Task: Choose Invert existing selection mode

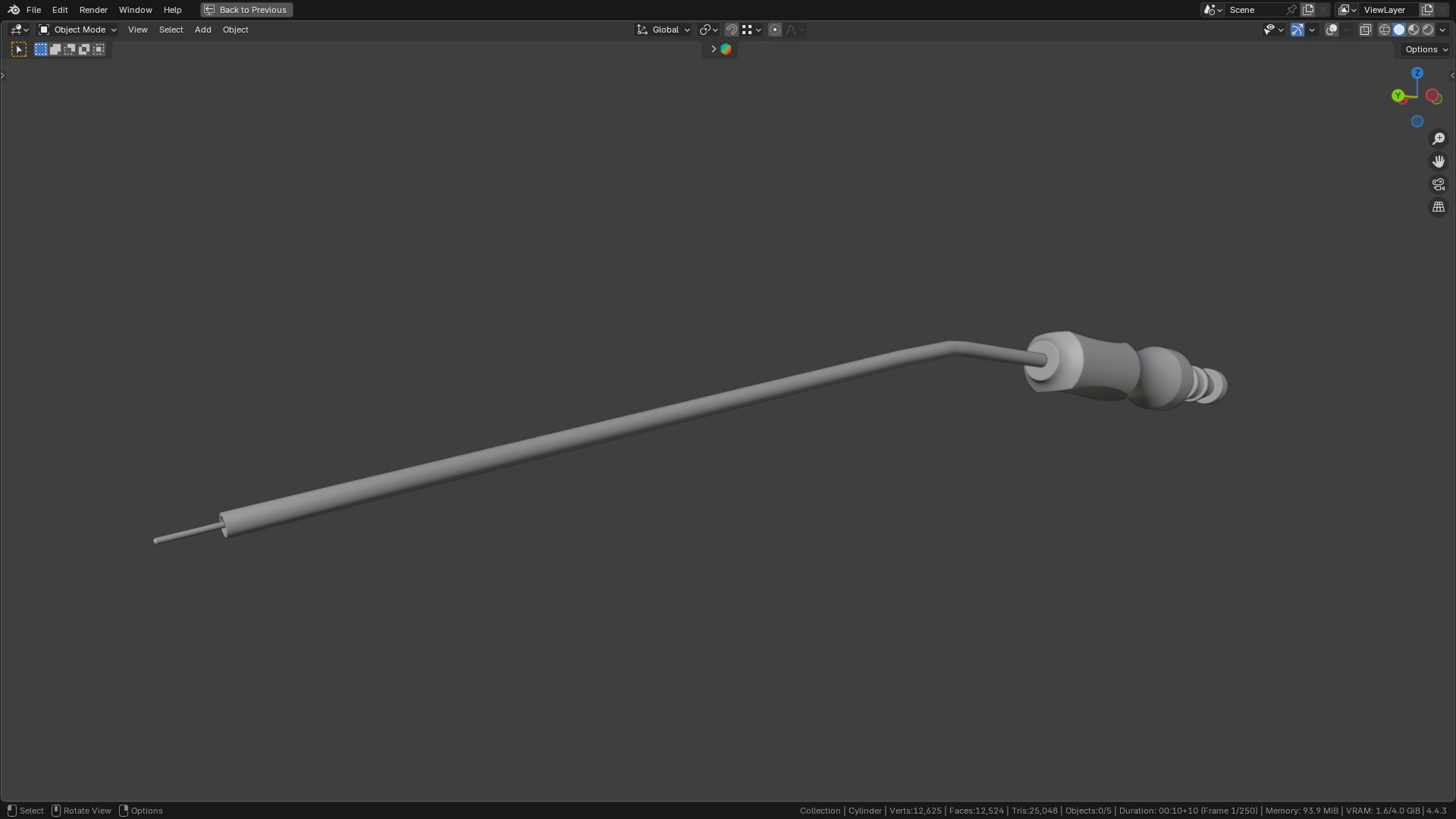Action: coord(84,49)
